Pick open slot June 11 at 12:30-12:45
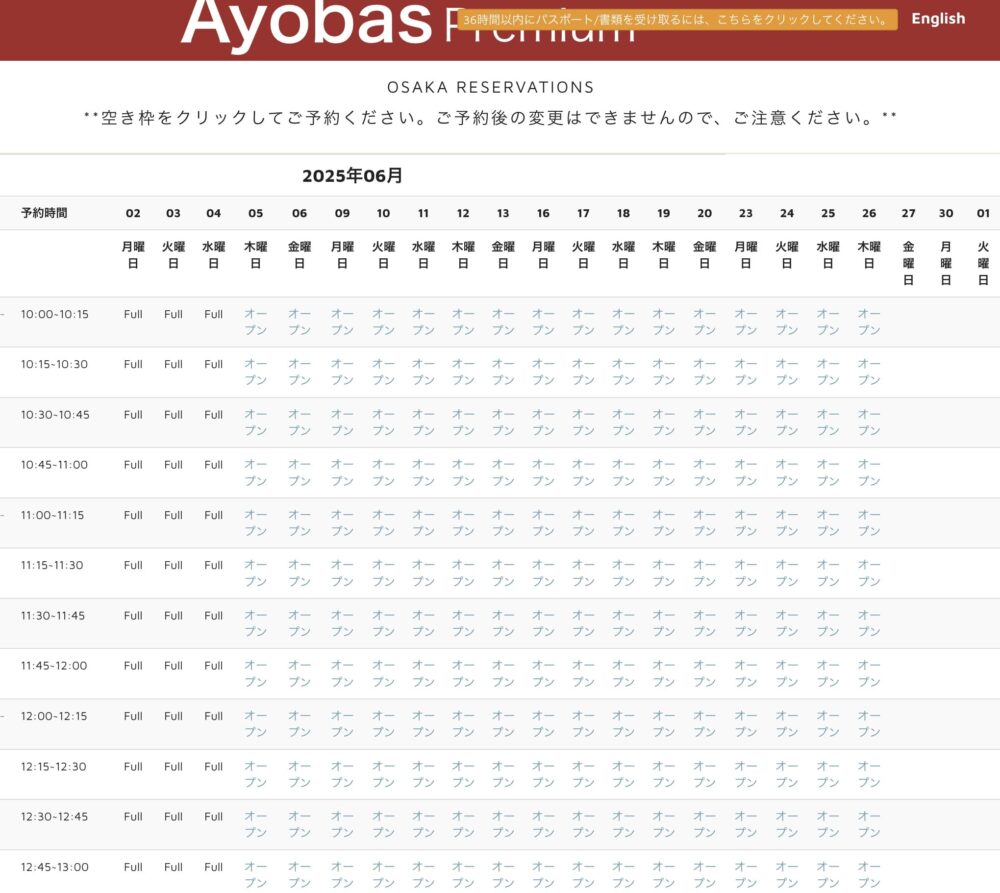This screenshot has width=1000, height=893. coord(423,825)
